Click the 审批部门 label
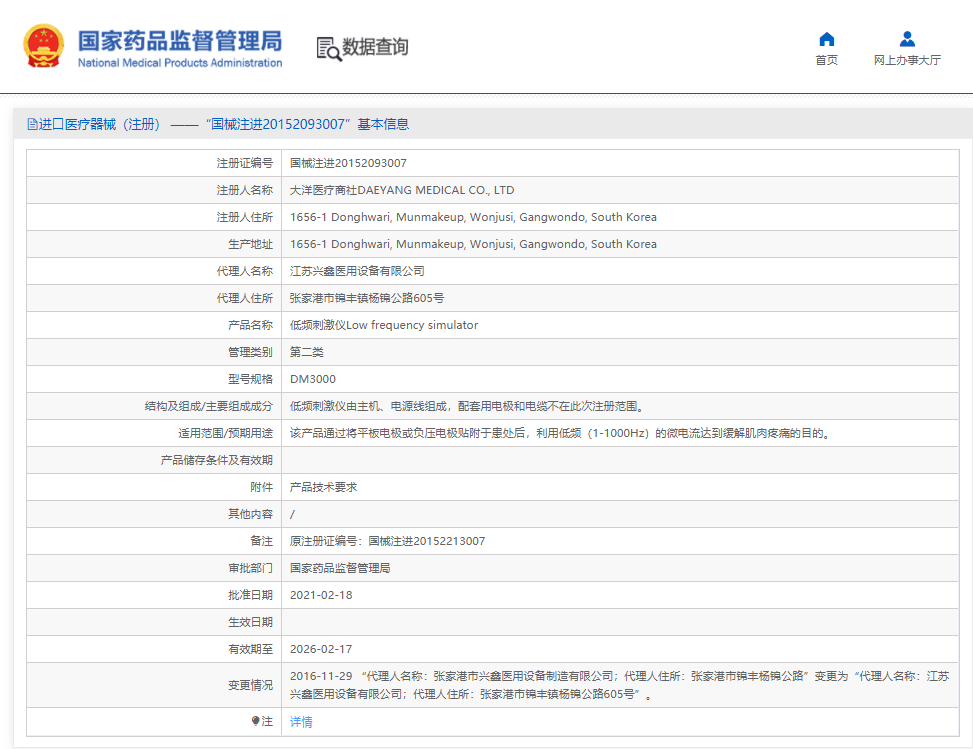This screenshot has height=749, width=973. [250, 568]
